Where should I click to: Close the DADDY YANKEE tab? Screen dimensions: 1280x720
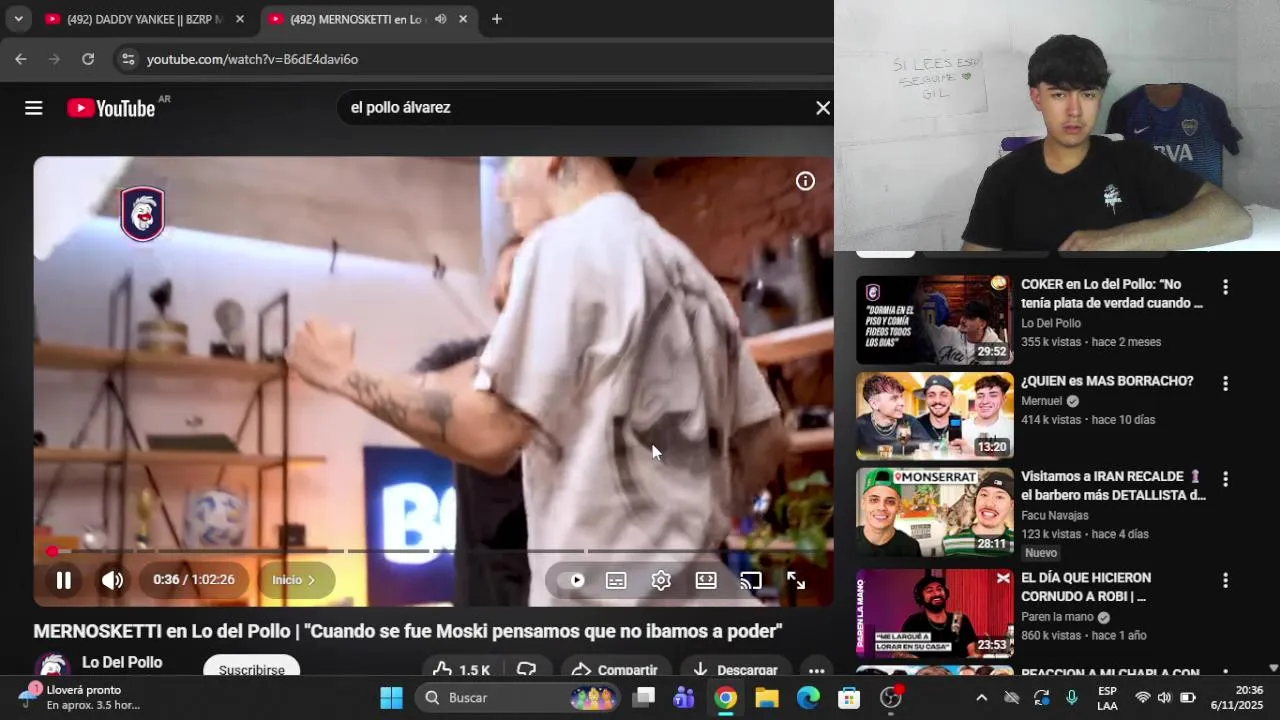click(x=239, y=19)
